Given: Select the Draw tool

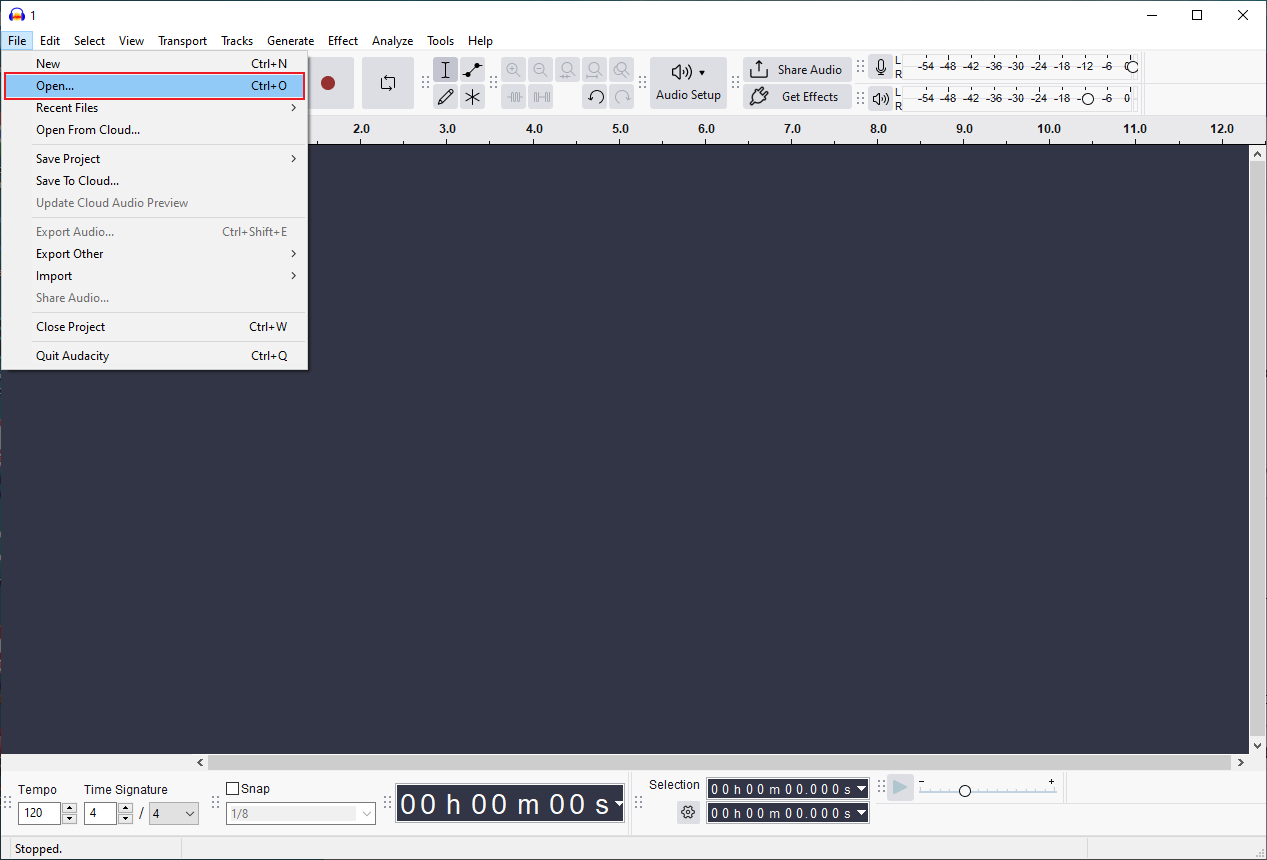Looking at the screenshot, I should (445, 97).
